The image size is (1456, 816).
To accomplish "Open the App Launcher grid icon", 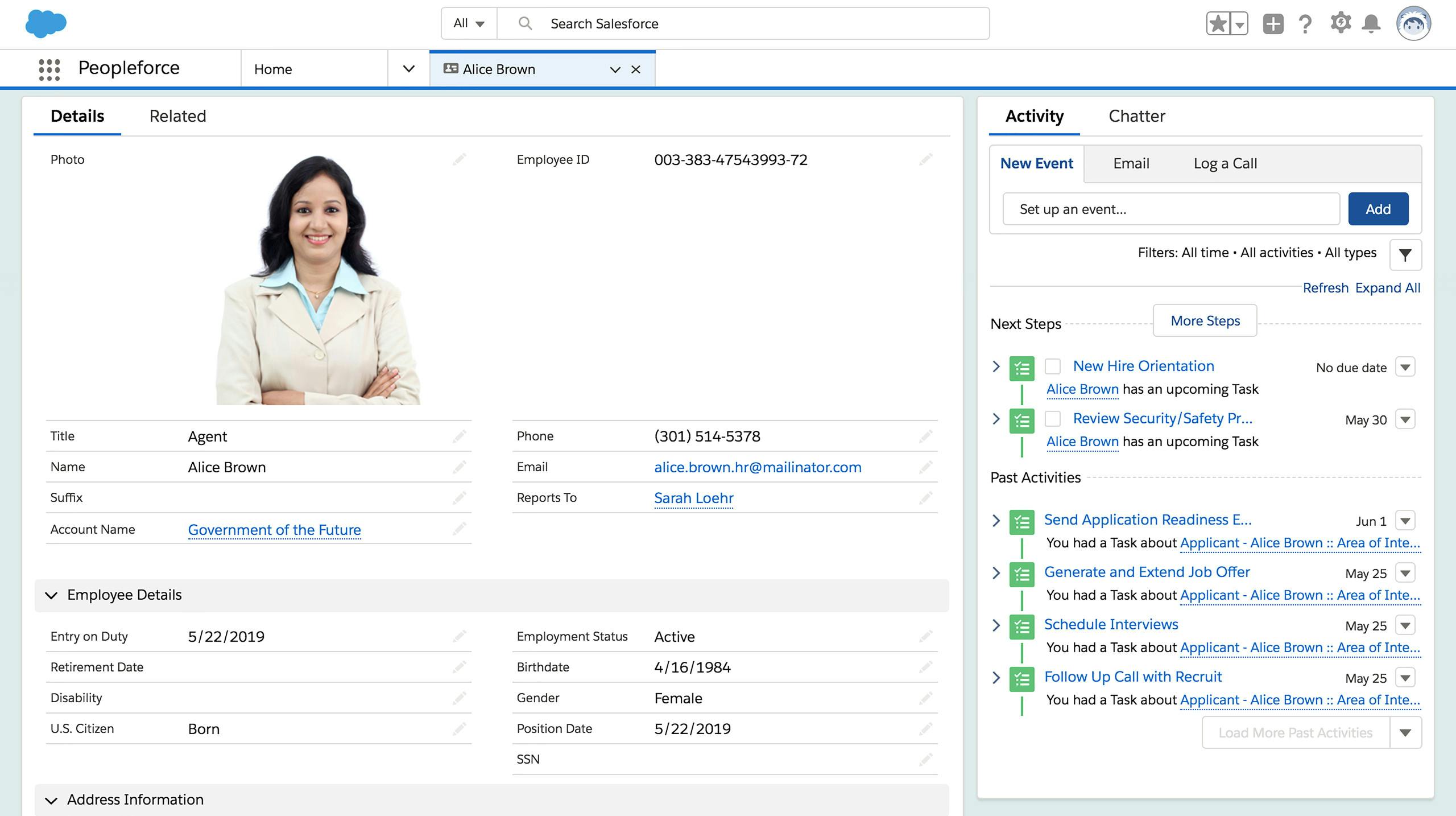I will pyautogui.click(x=49, y=69).
